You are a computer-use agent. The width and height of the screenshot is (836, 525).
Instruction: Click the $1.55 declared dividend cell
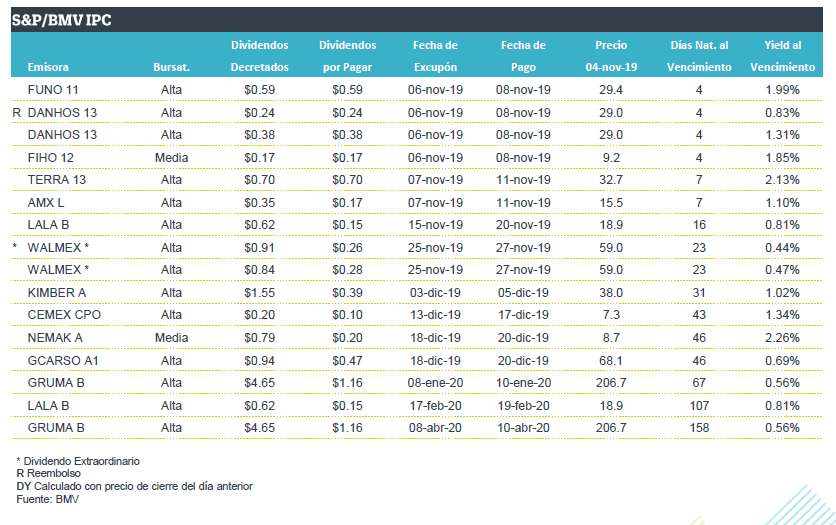[x=259, y=293]
